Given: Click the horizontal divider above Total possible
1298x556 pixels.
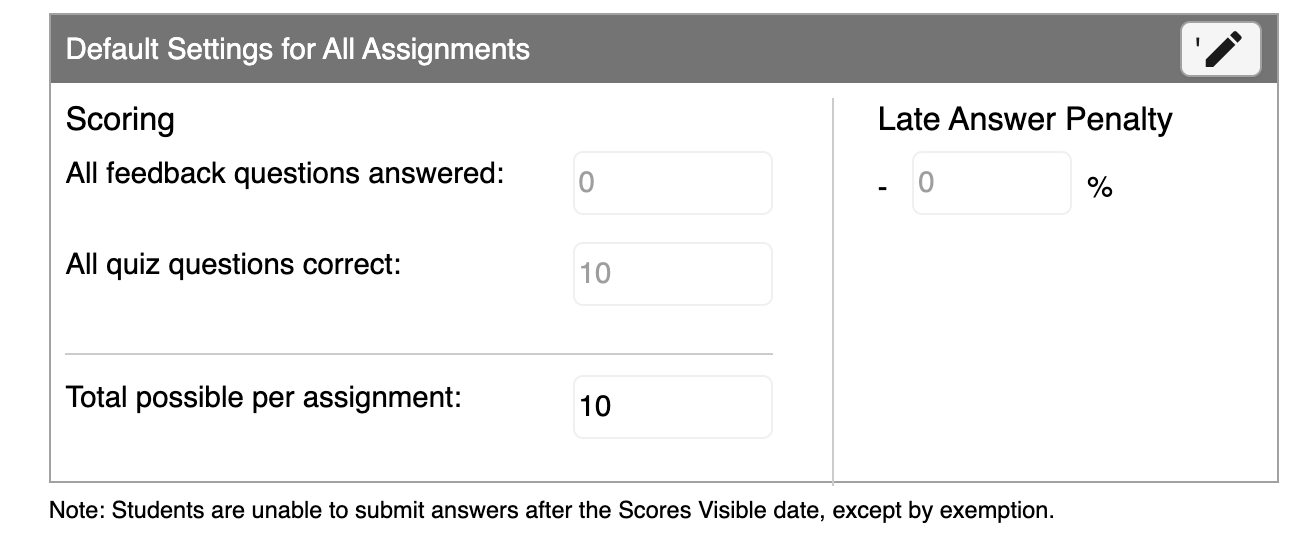Looking at the screenshot, I should (x=419, y=354).
